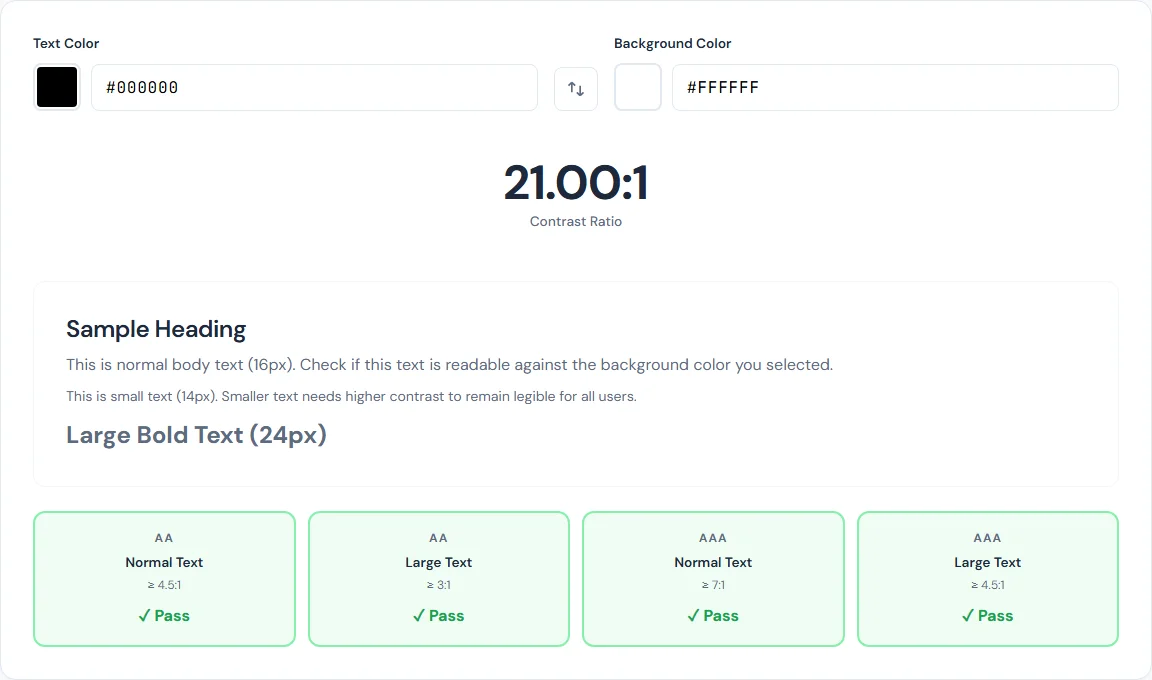Screen dimensions: 1152x680
Task: Click the Contrast Ratio label
Action: click(x=576, y=221)
